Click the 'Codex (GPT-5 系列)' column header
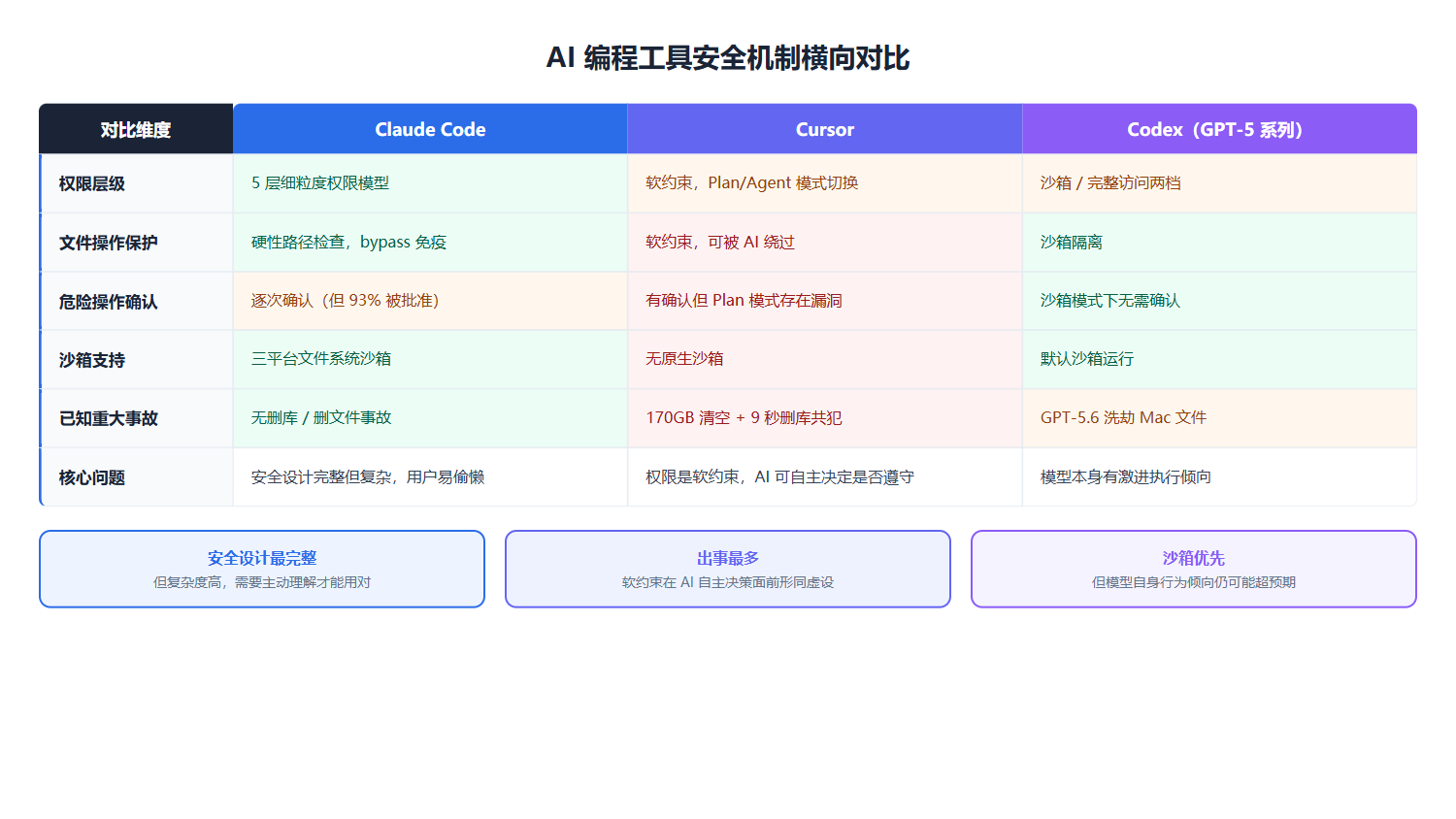Screen dimensions: 1456x819 (1219, 129)
